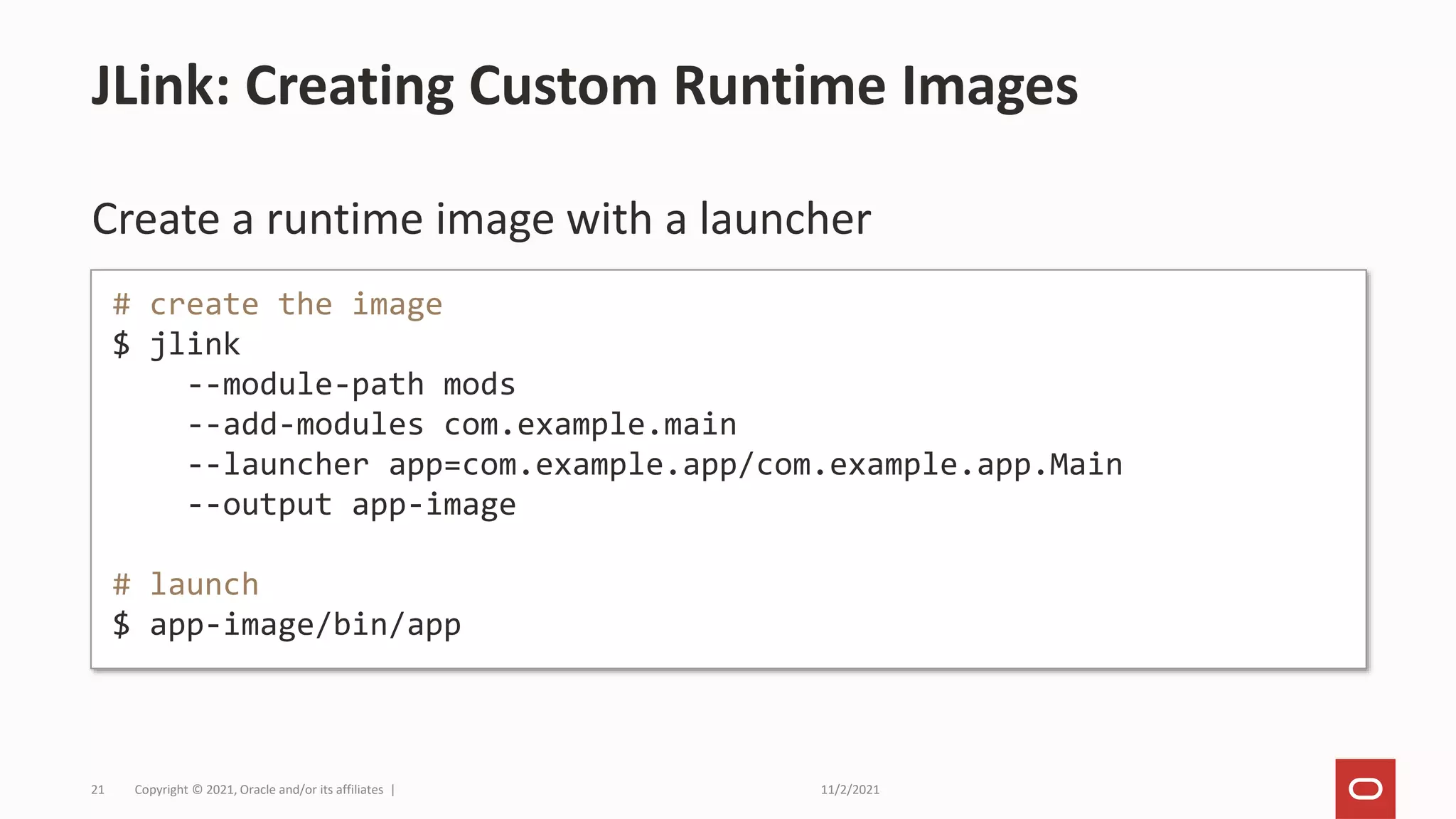The height and width of the screenshot is (819, 1456).
Task: Click the red Oracle logo icon
Action: [1365, 788]
